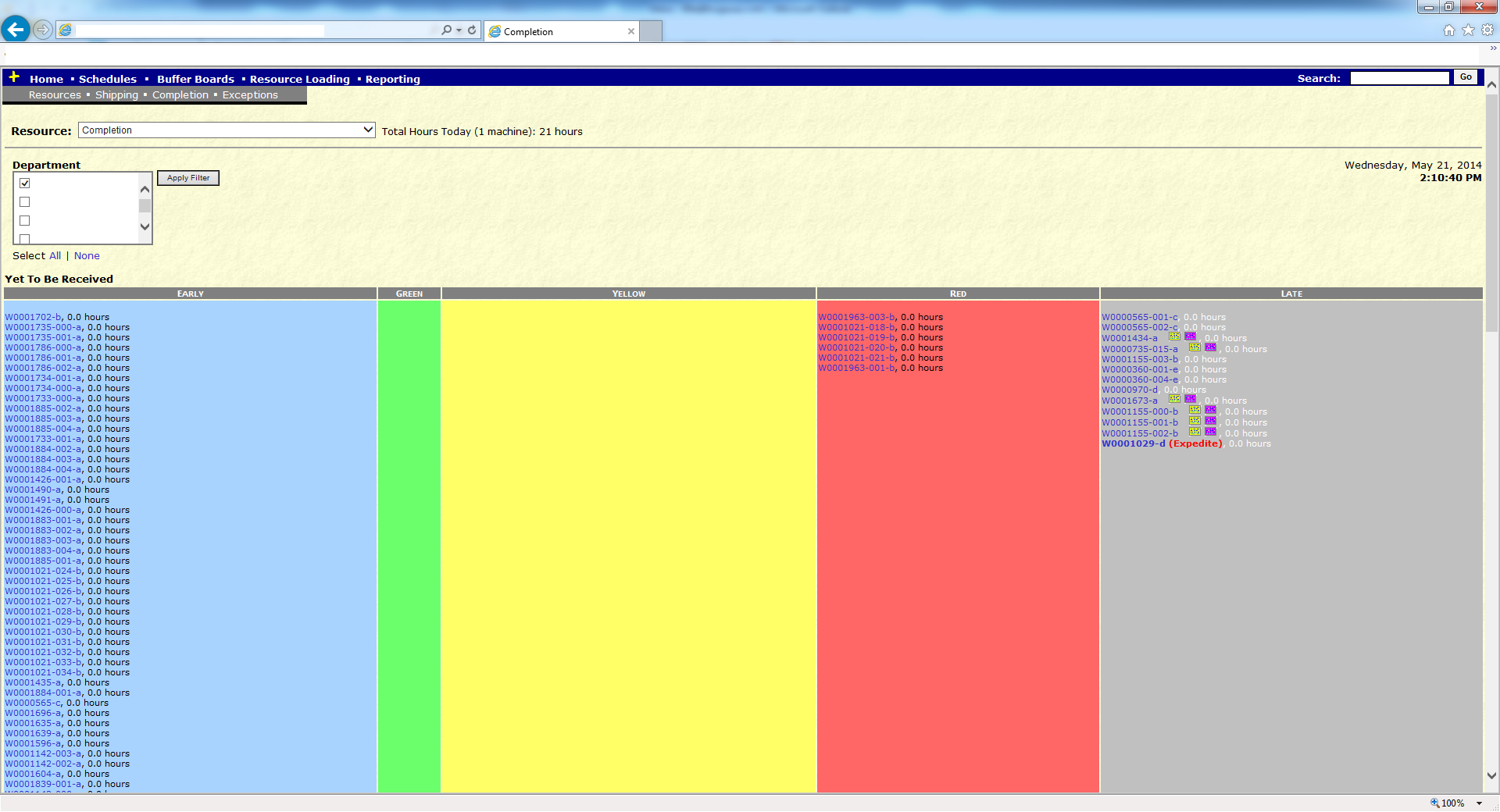This screenshot has height=812, width=1500.
Task: Click the browser refresh icon
Action: pos(472,30)
